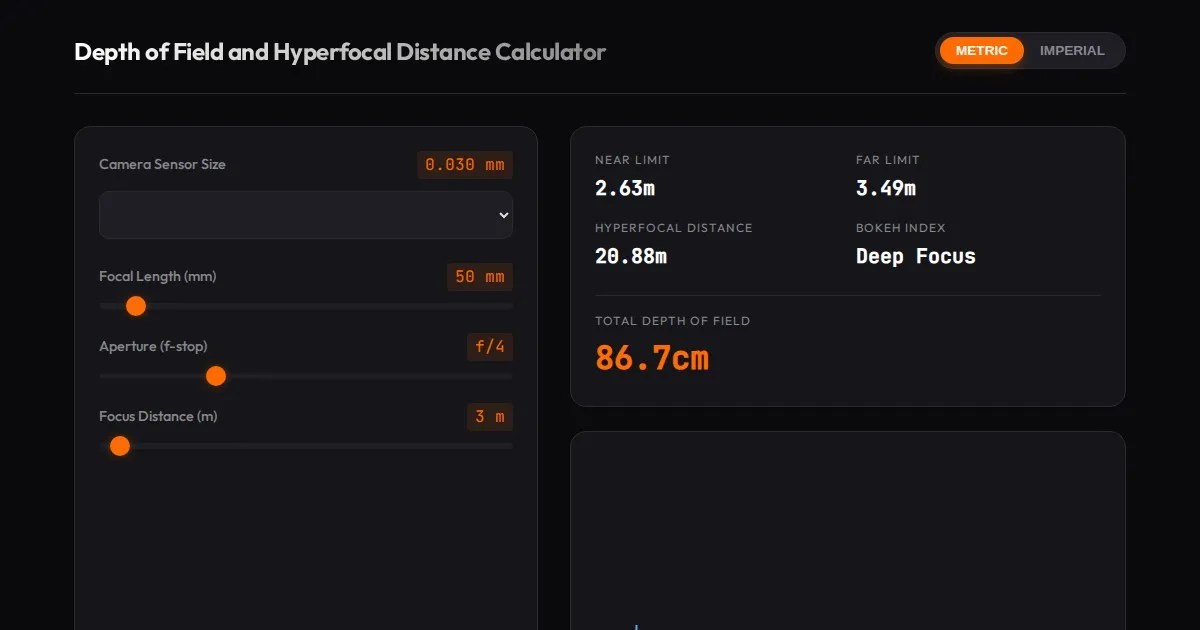1200x630 pixels.
Task: Select the Hyperfocal Distance value 20.88m
Action: [630, 257]
